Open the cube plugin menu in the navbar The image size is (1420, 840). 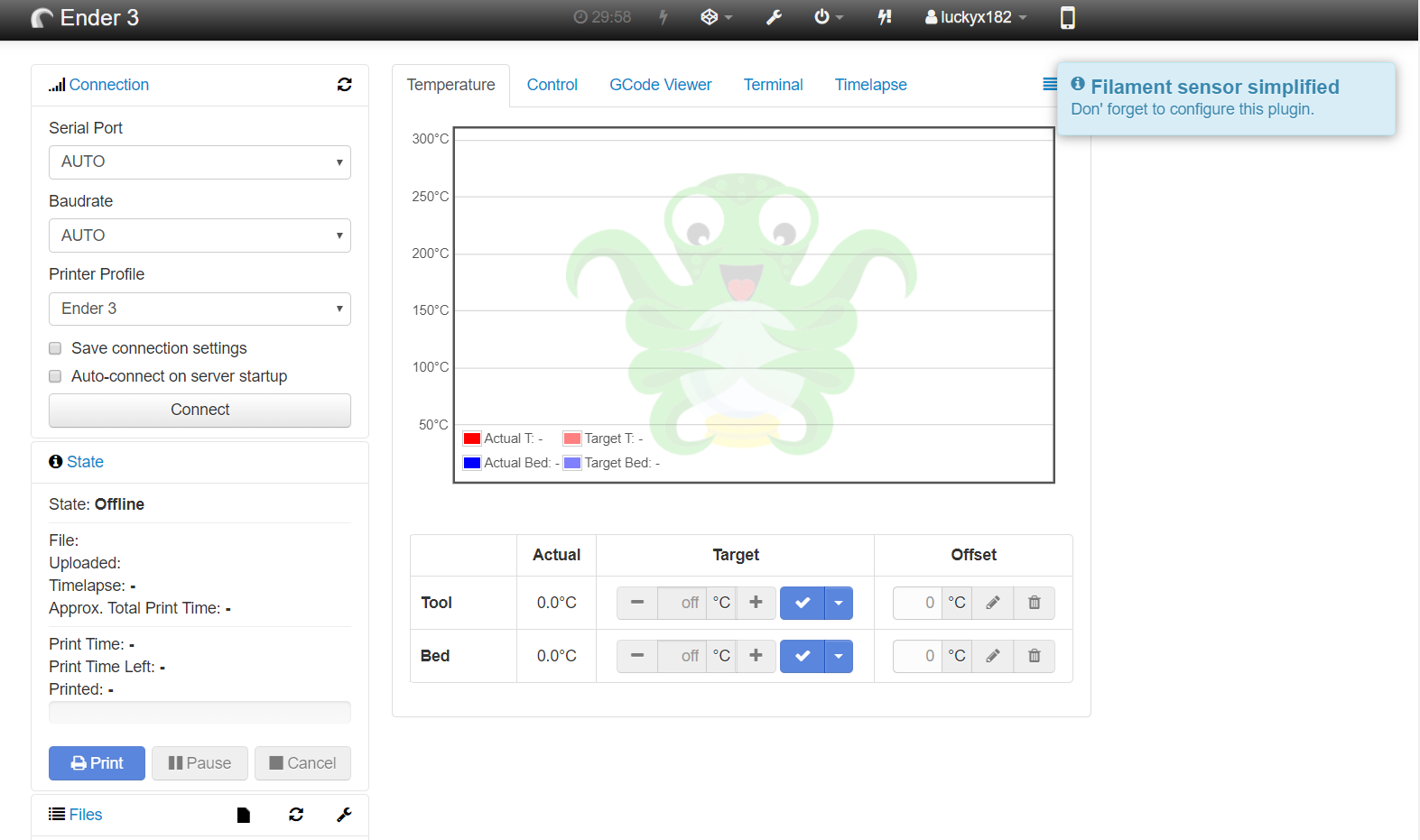pyautogui.click(x=717, y=17)
